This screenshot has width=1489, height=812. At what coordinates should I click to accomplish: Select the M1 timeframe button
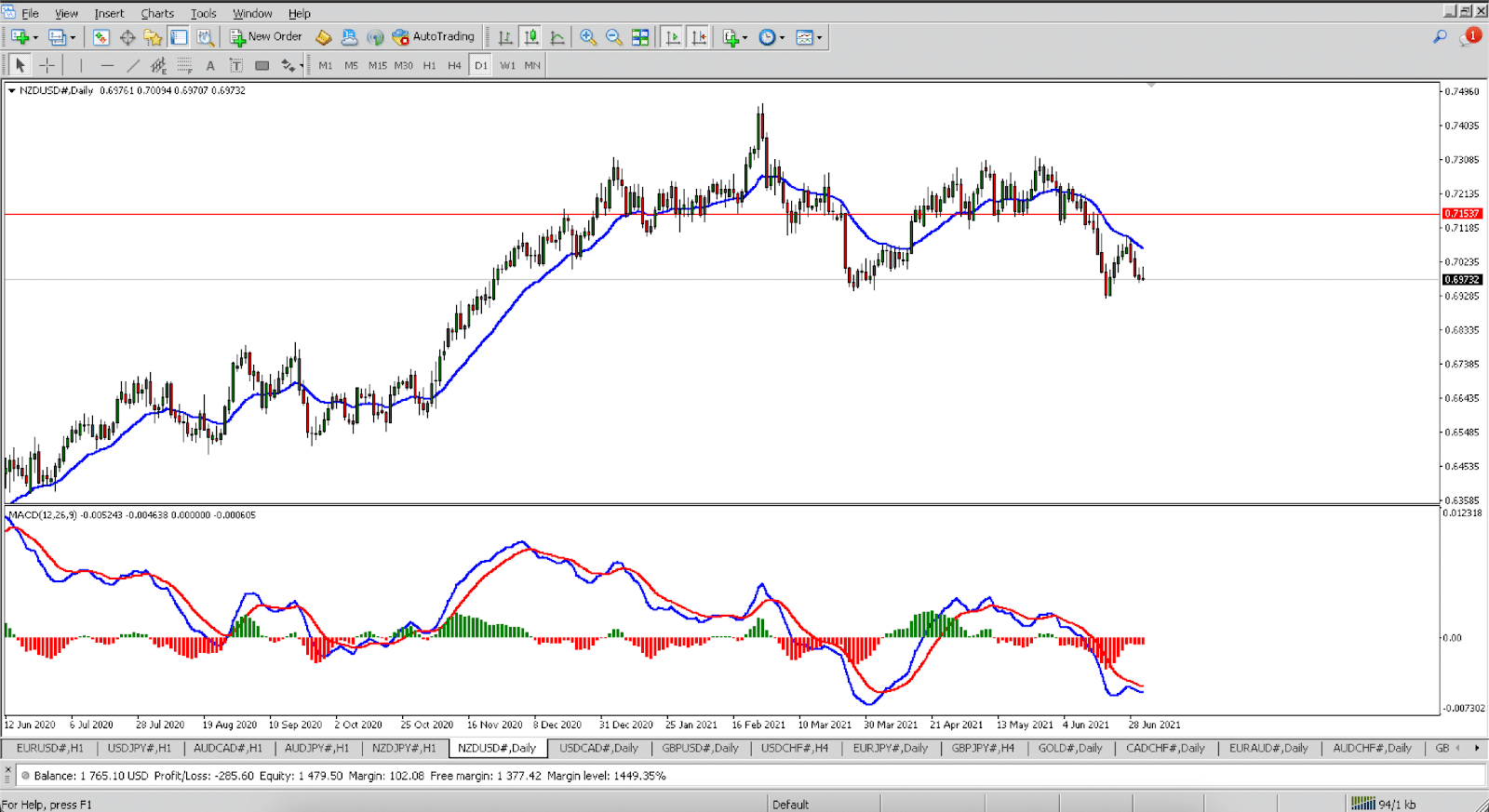tap(325, 65)
